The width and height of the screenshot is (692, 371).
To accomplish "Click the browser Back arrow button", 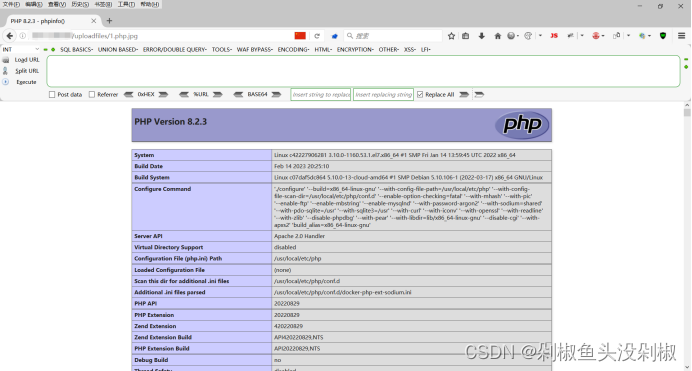I will [x=9, y=36].
